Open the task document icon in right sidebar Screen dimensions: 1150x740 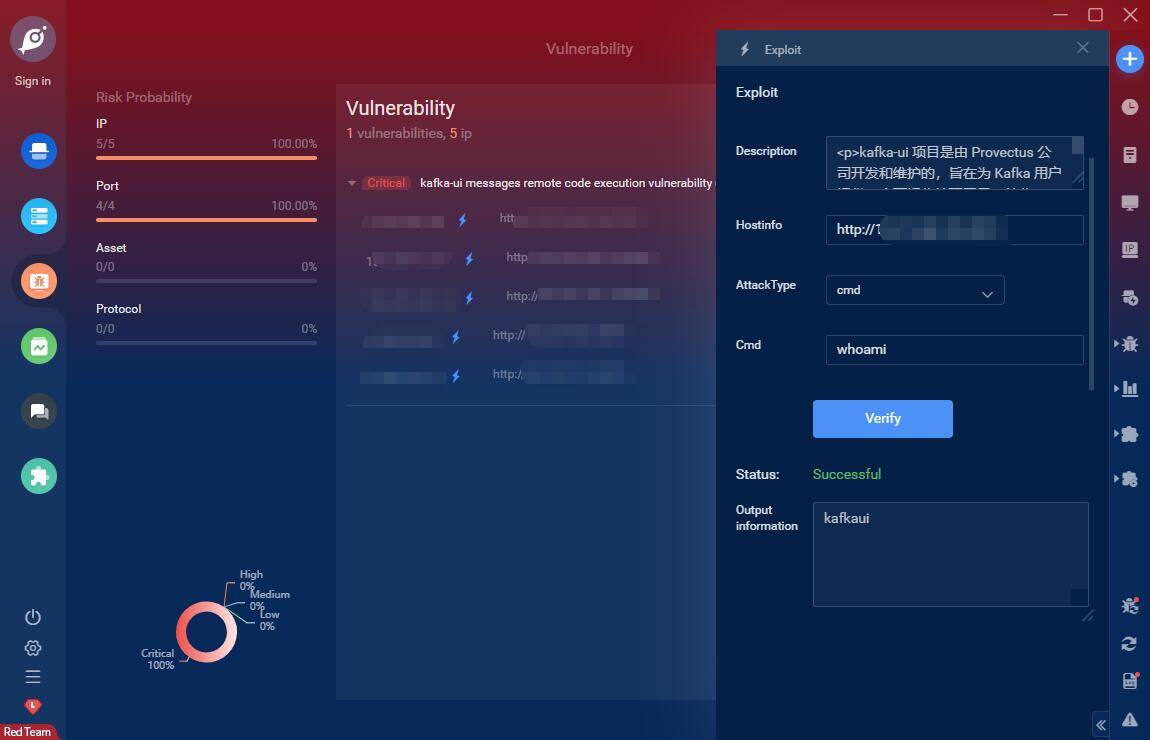click(1129, 155)
